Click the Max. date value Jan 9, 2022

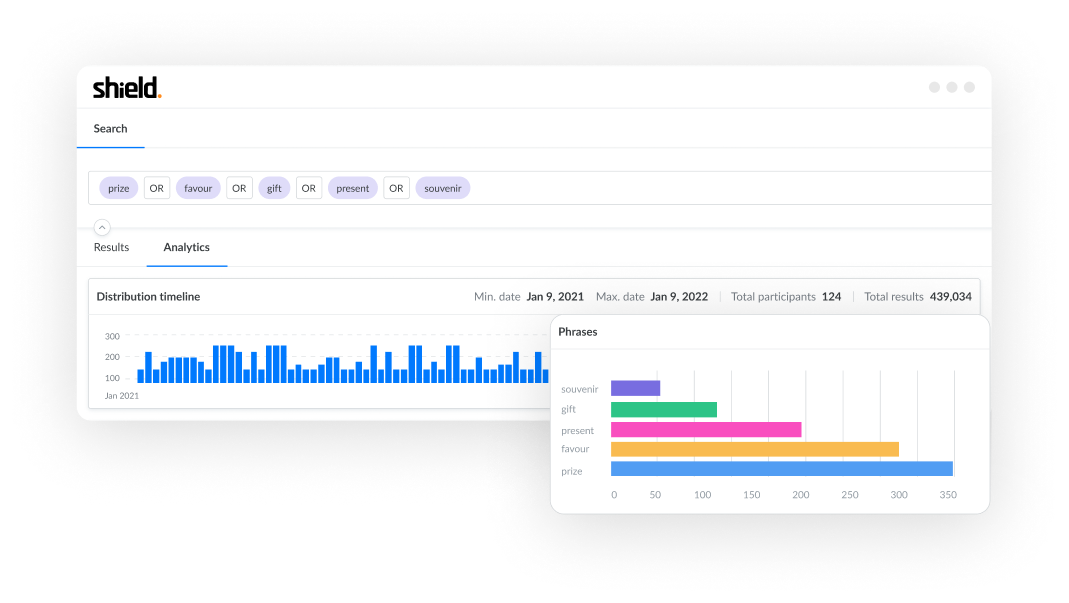pos(678,297)
